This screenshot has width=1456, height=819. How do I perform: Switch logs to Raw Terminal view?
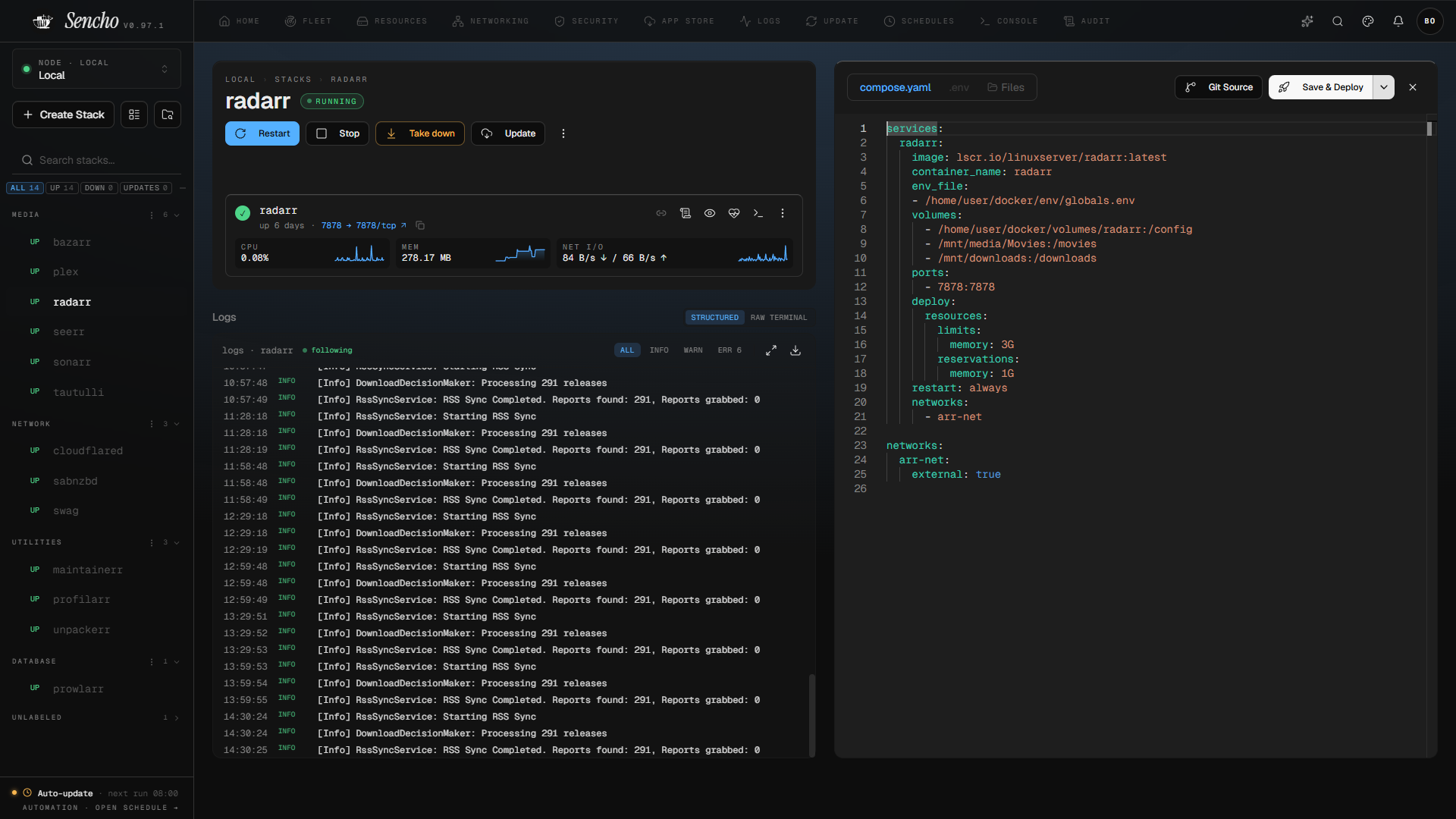[779, 318]
